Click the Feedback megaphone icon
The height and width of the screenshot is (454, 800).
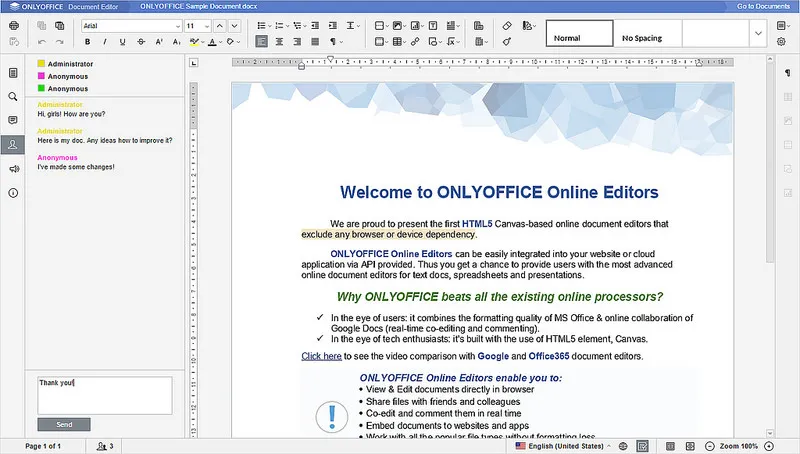click(x=13, y=169)
